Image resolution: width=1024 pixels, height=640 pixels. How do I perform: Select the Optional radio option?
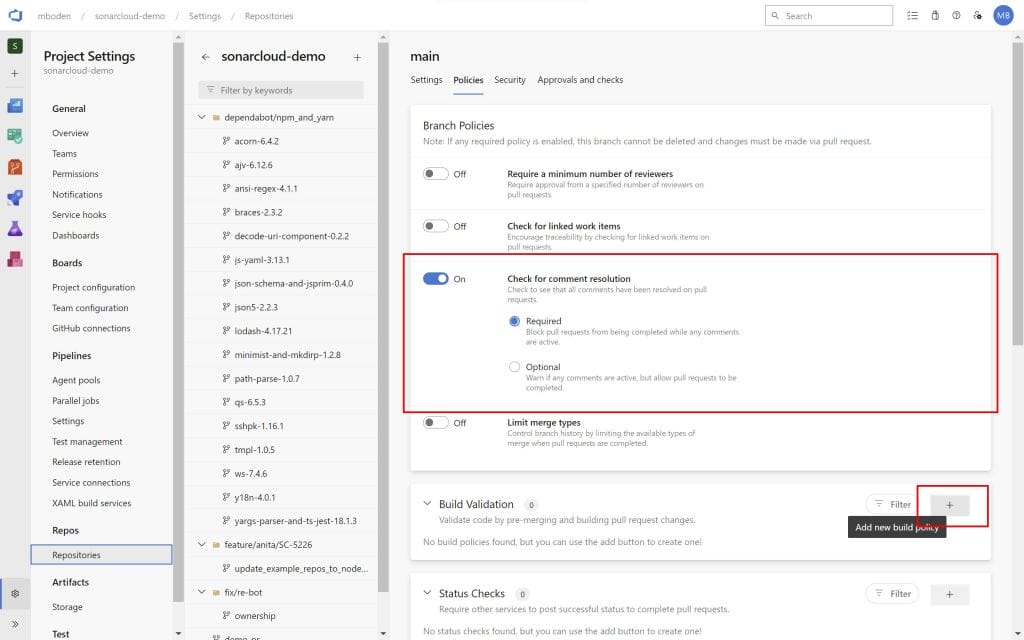(515, 367)
